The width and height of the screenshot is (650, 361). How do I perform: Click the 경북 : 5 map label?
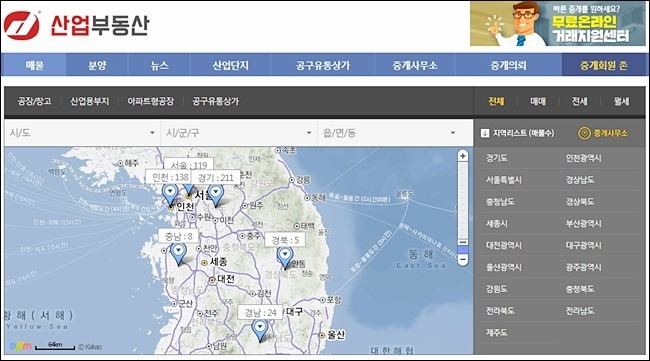pos(285,240)
